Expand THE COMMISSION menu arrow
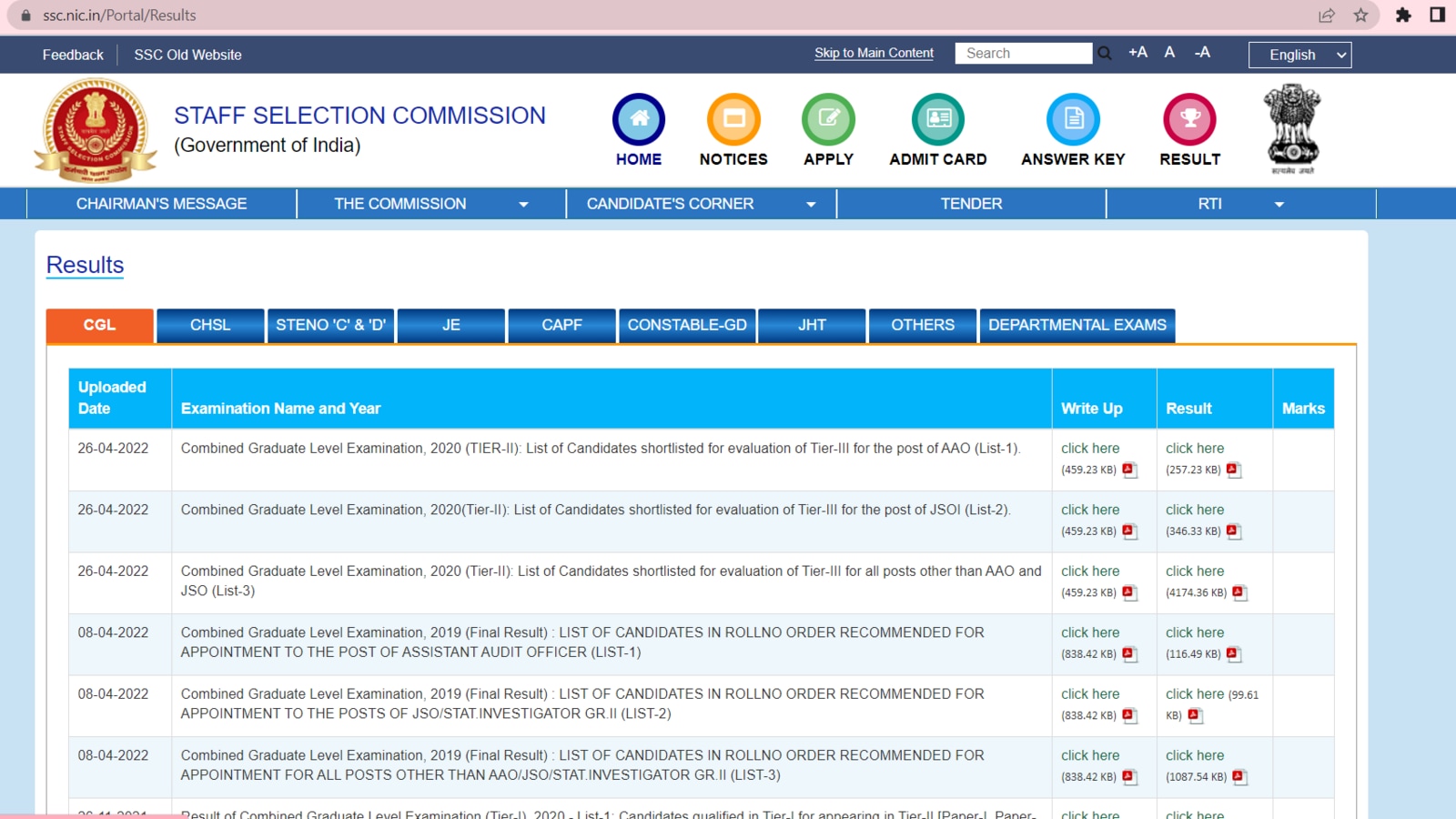Image resolution: width=1456 pixels, height=819 pixels. click(523, 205)
